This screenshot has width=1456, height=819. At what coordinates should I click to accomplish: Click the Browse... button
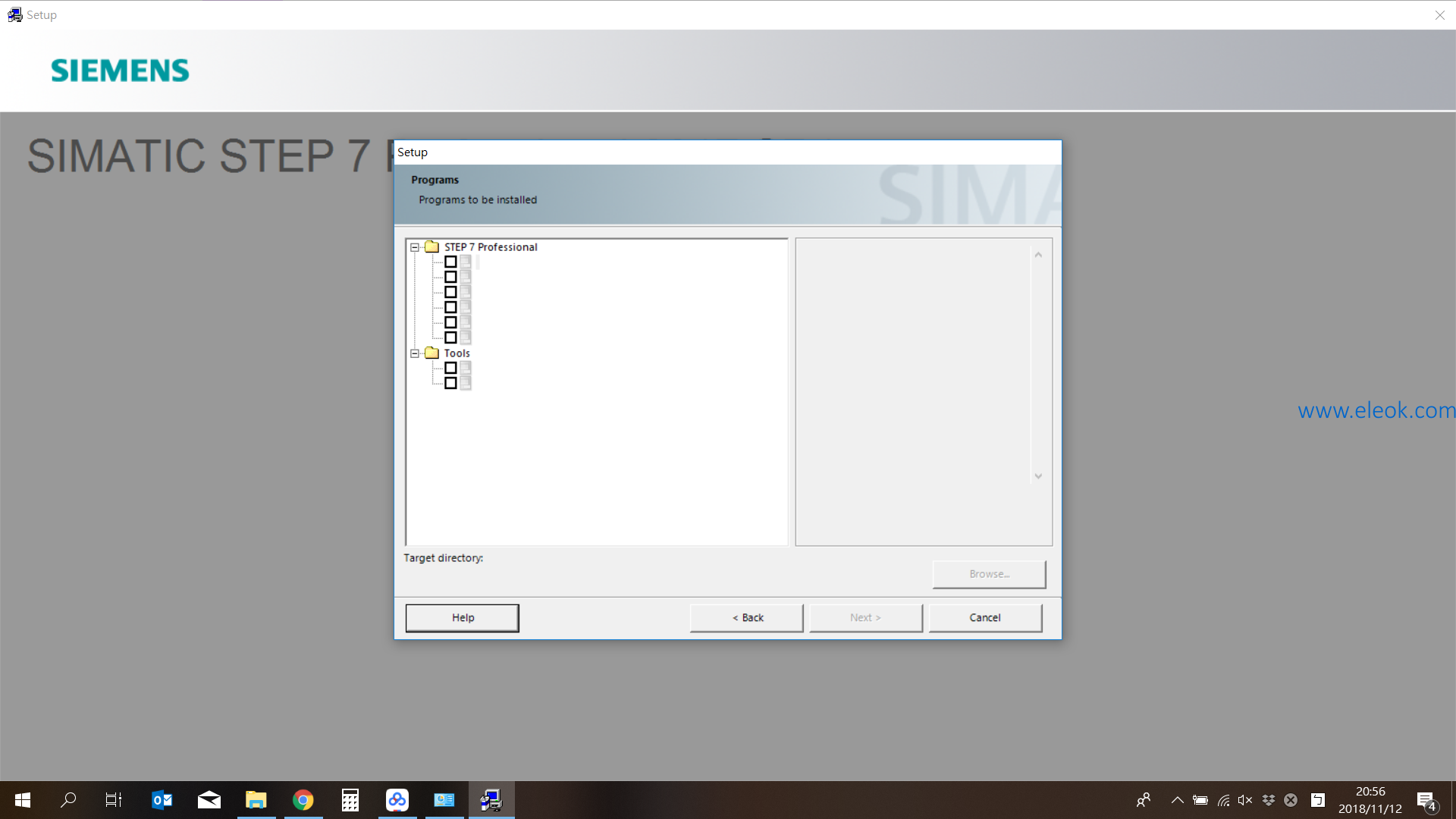pyautogui.click(x=990, y=574)
